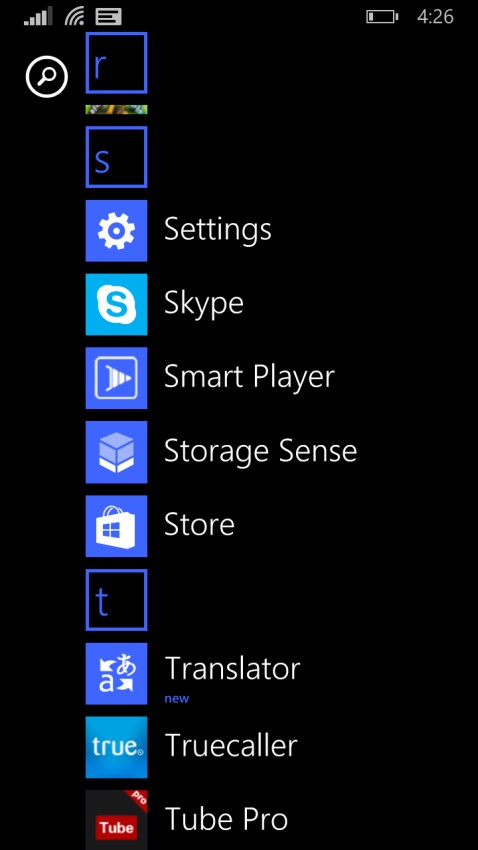This screenshot has height=850, width=478.
Task: Open letter t jump list
Action: 117,600
